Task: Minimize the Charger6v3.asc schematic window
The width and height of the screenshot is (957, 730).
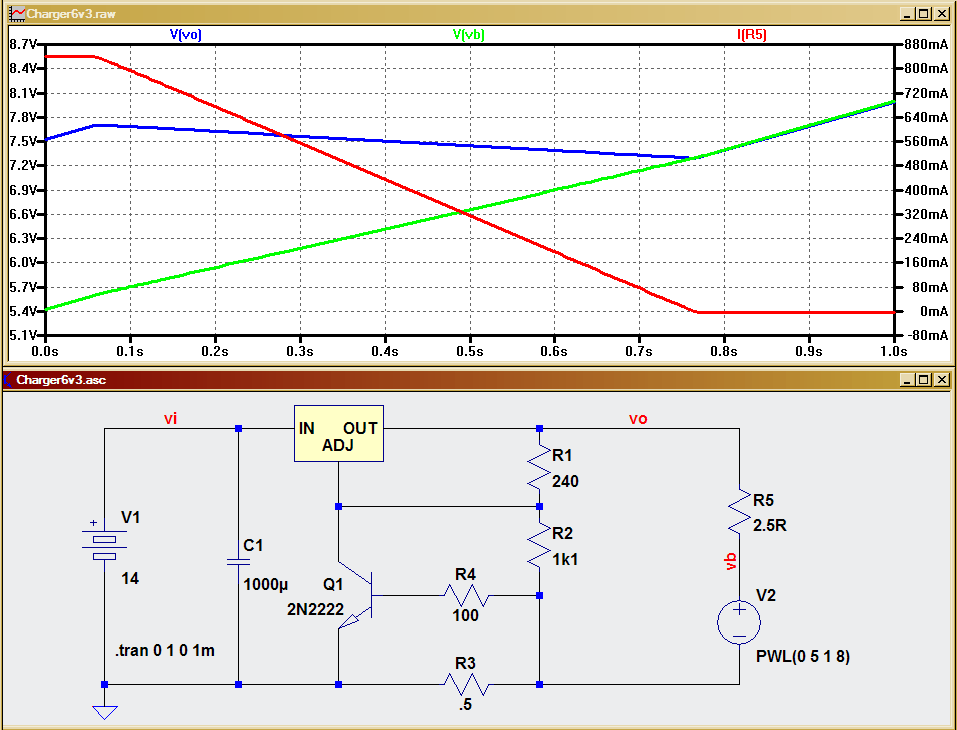Action: tap(907, 380)
